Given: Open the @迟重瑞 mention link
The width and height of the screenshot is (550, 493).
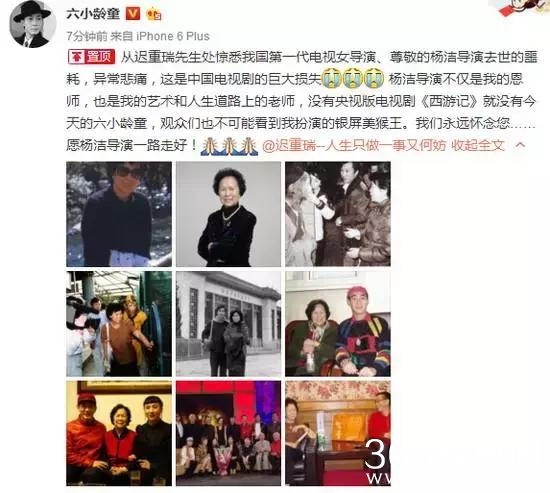Looking at the screenshot, I should pos(354,145).
